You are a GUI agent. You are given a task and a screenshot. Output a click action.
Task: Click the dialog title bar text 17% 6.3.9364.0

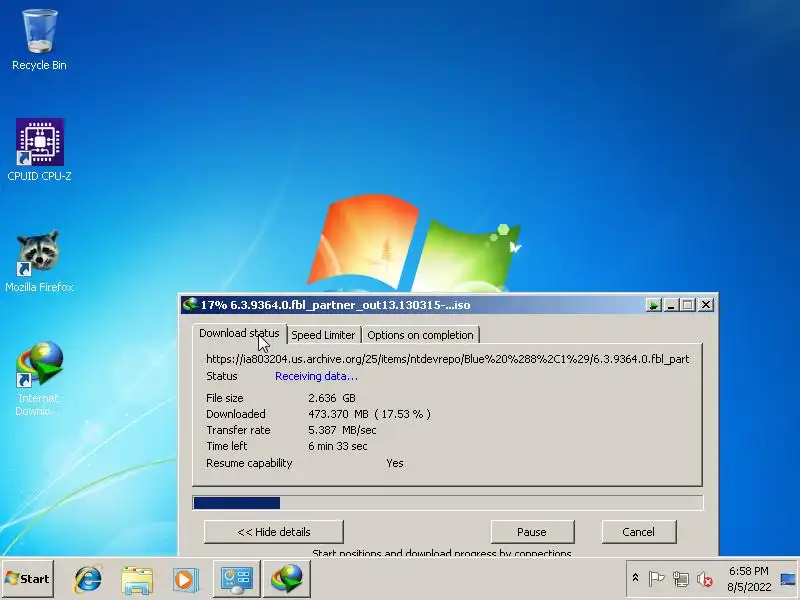click(335, 305)
